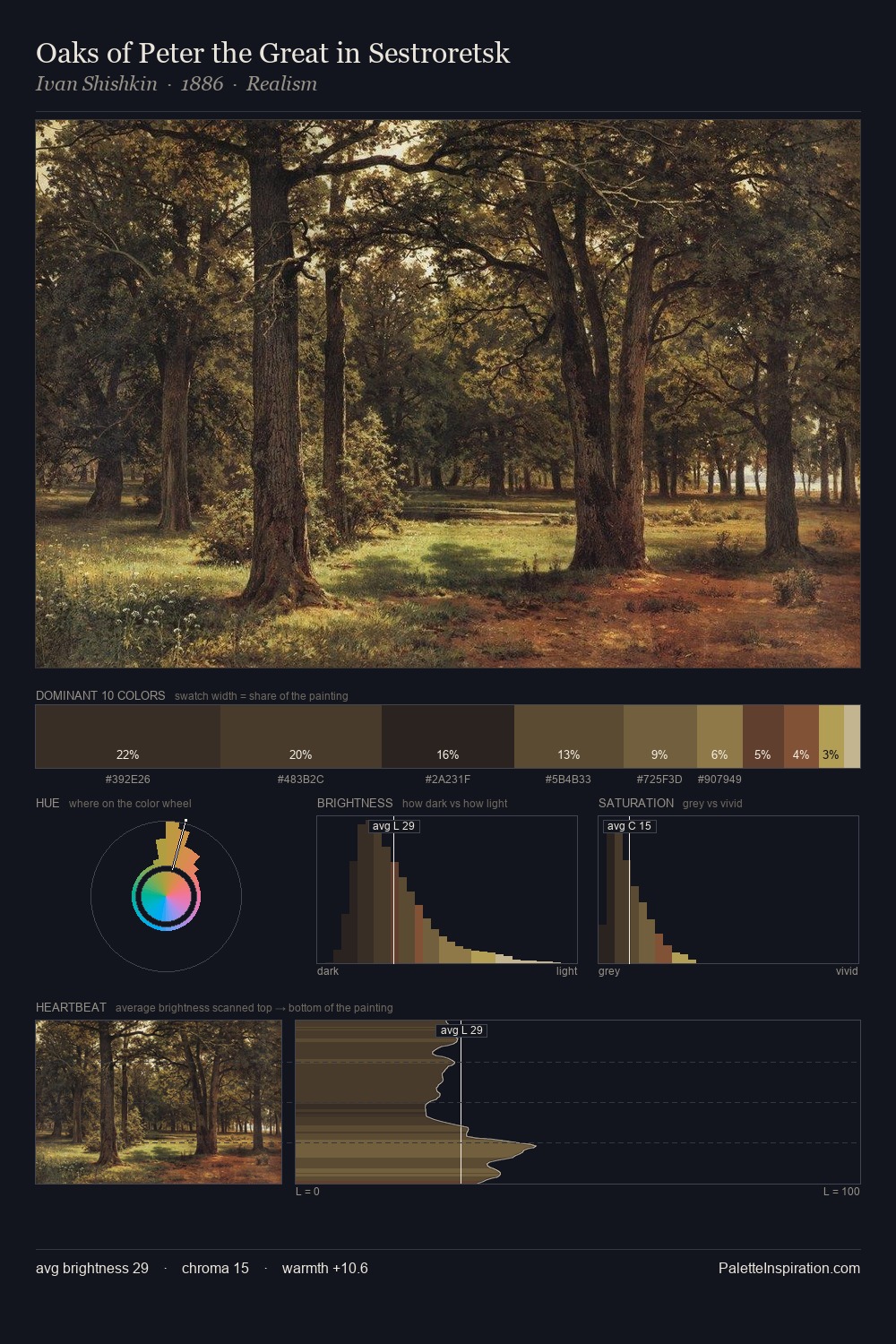Click the 'light' axis label under Brightness
The image size is (896, 1344).
567,971
